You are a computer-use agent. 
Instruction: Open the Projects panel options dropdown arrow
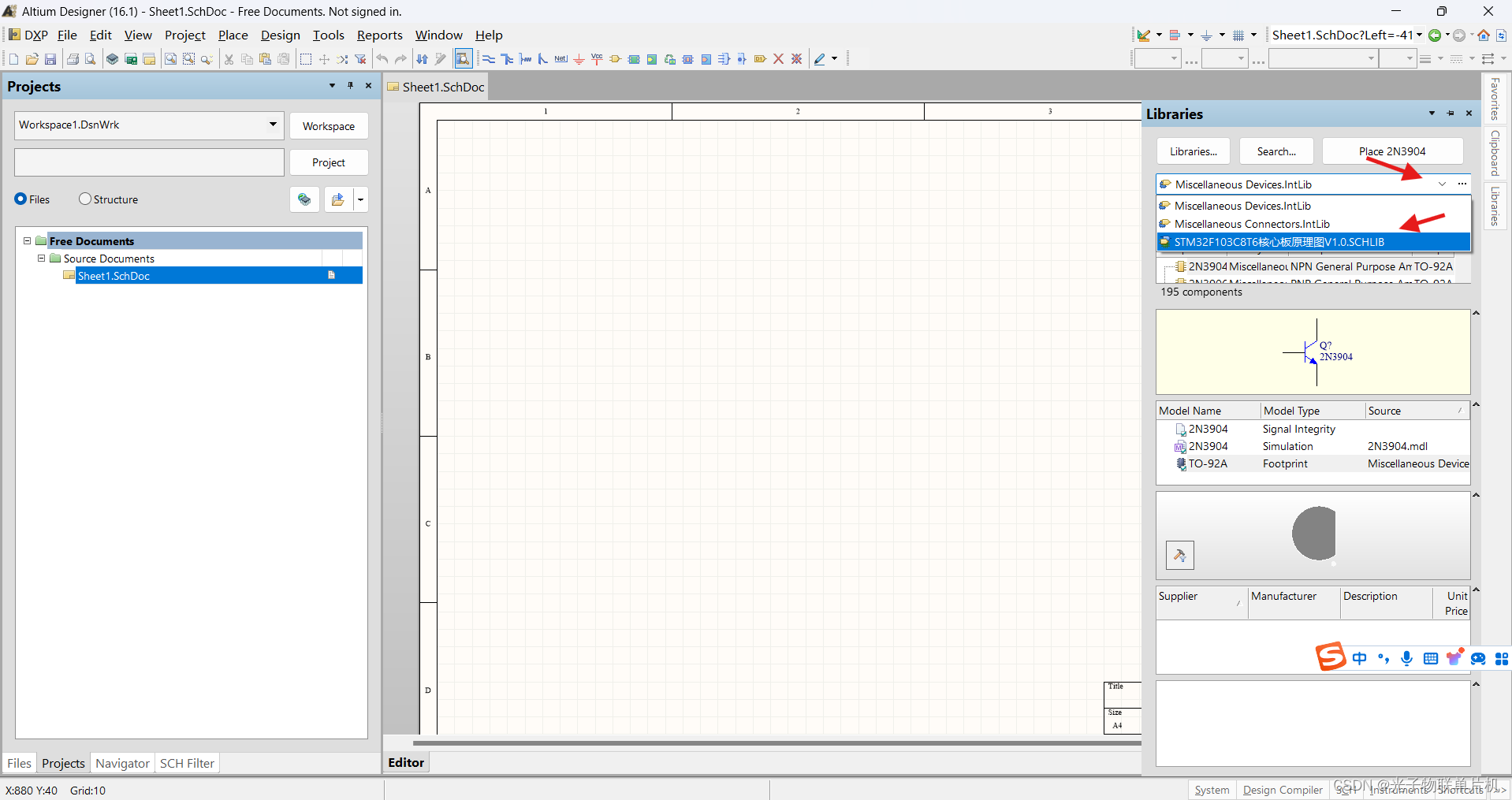(332, 86)
